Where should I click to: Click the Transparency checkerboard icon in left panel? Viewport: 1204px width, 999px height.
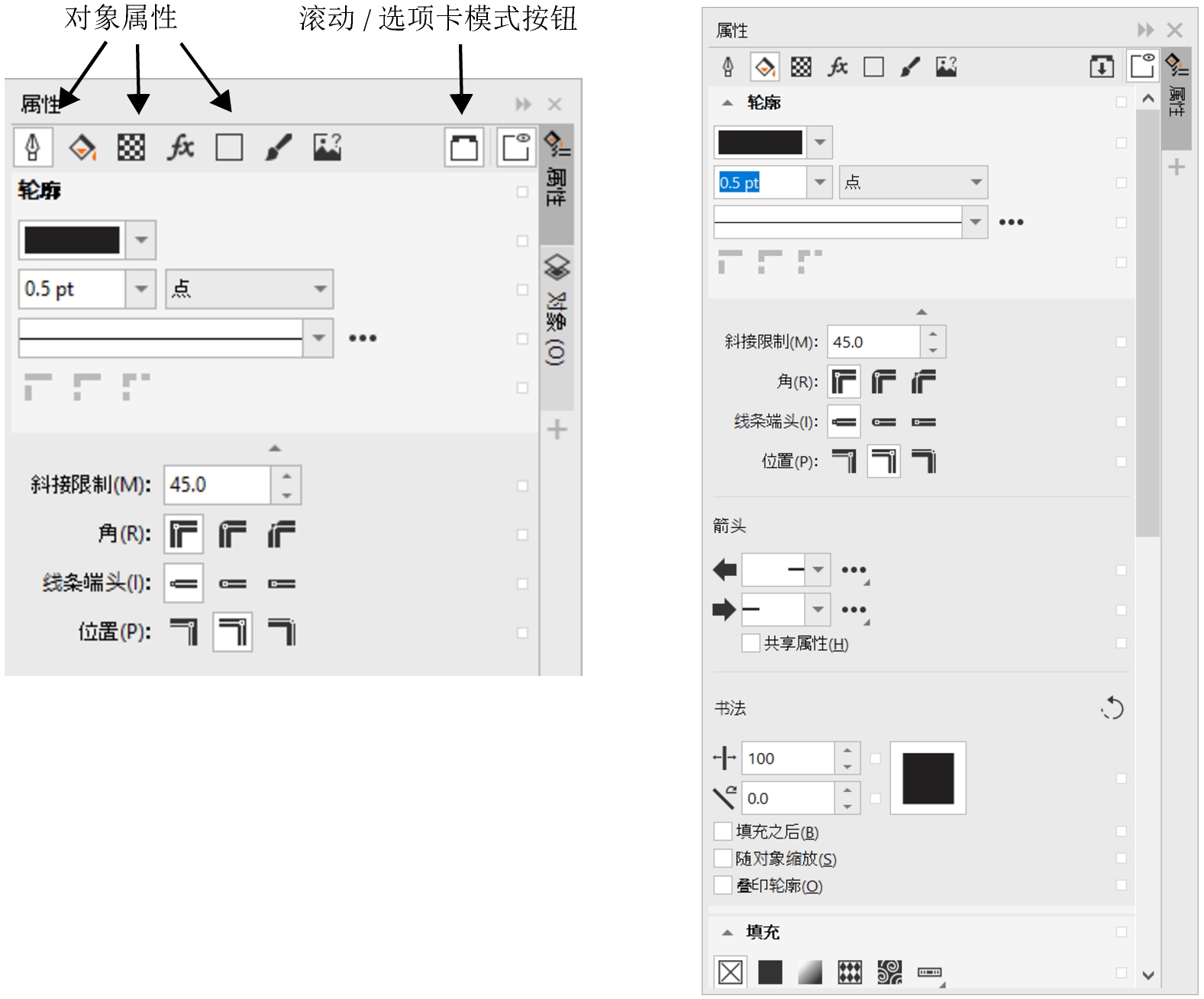tap(131, 147)
